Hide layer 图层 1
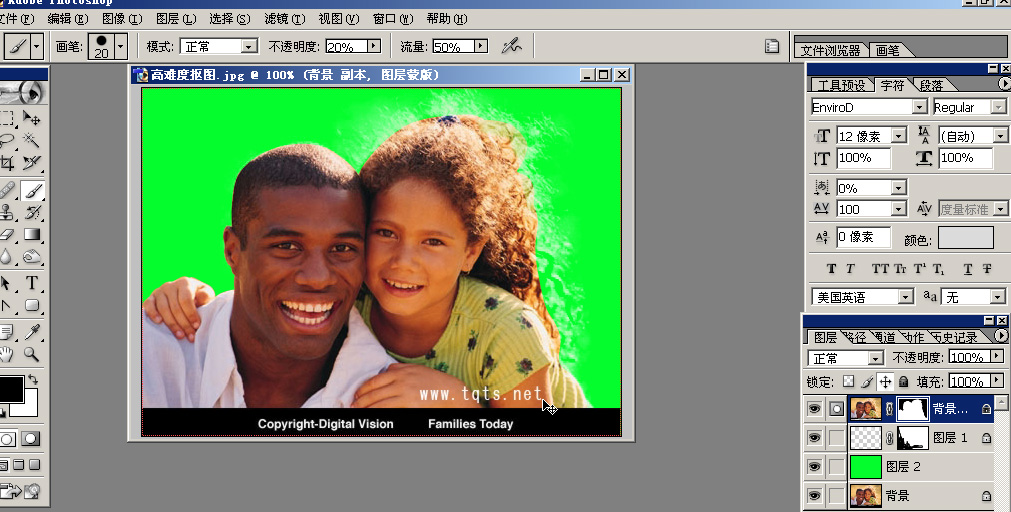The width and height of the screenshot is (1011, 512). coord(814,438)
